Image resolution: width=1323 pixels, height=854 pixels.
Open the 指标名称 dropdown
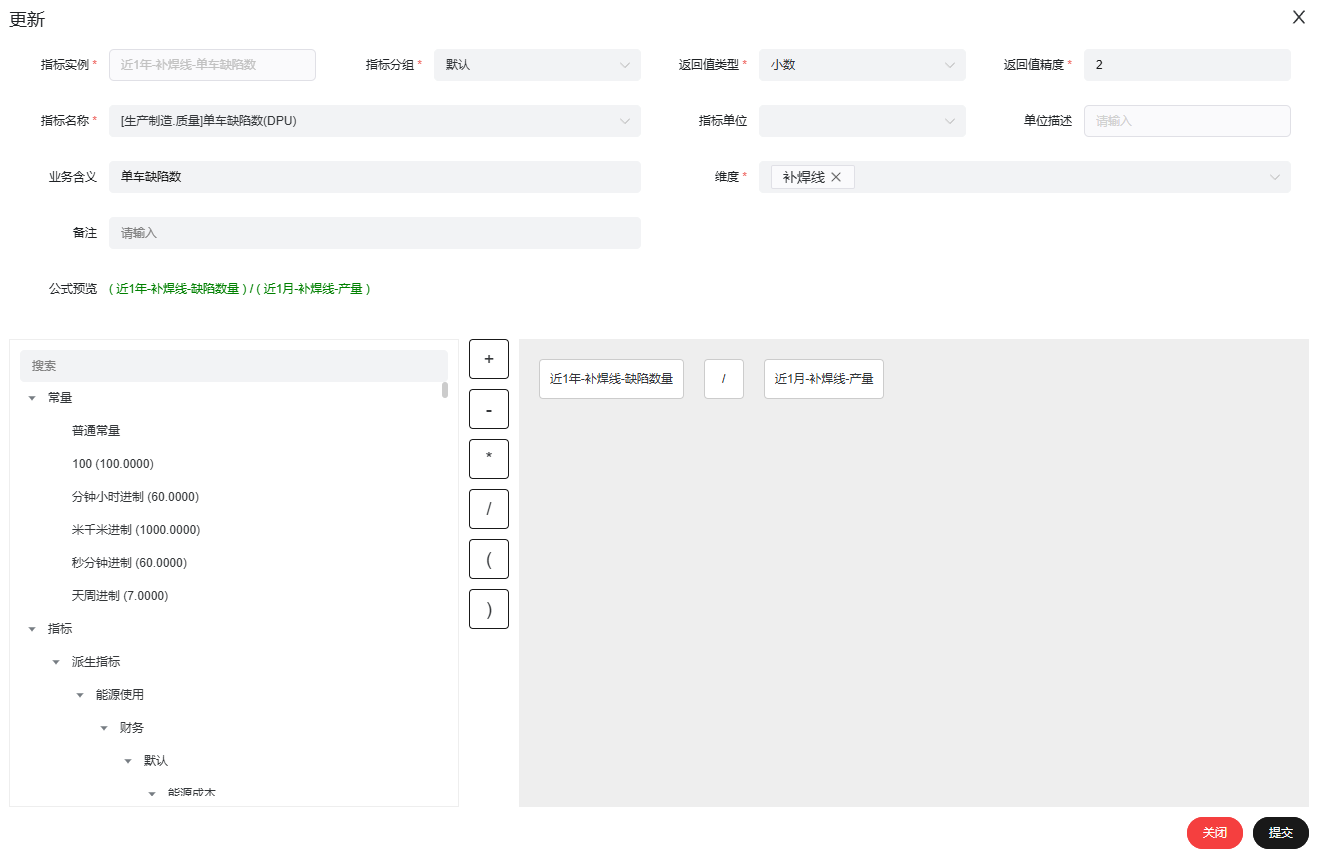coord(374,121)
